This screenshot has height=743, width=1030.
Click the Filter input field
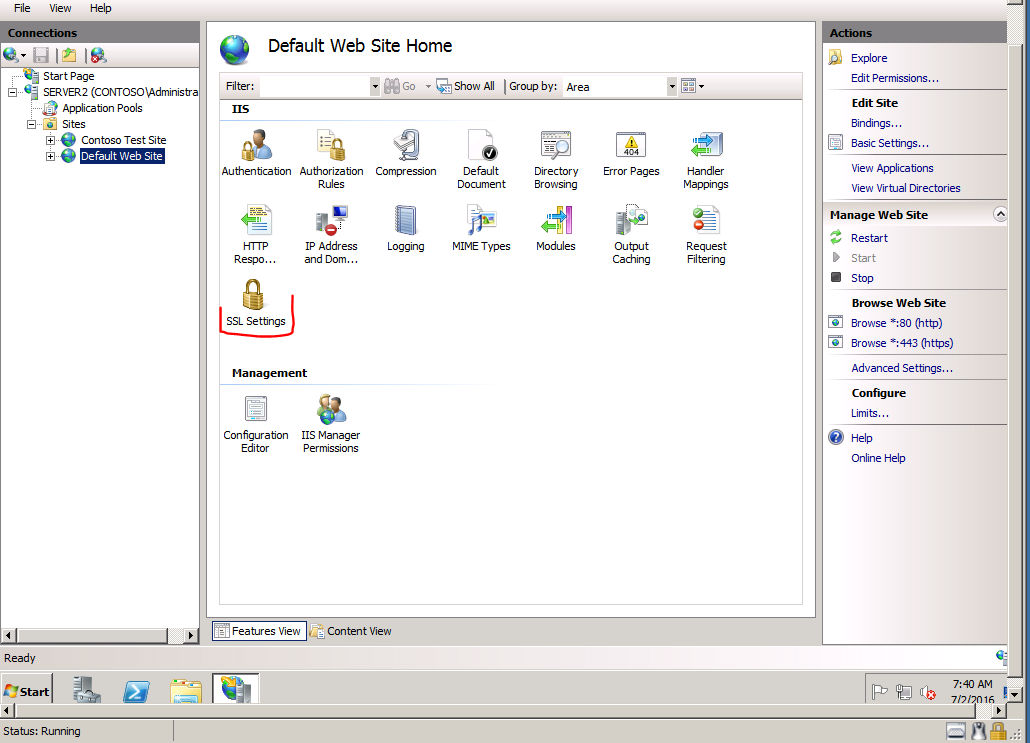[x=315, y=87]
